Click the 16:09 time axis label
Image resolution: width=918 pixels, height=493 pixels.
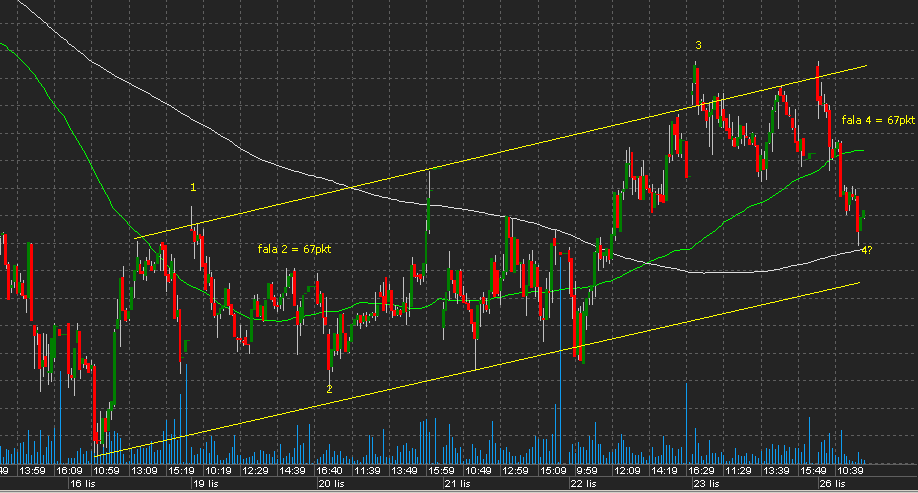tap(69, 471)
